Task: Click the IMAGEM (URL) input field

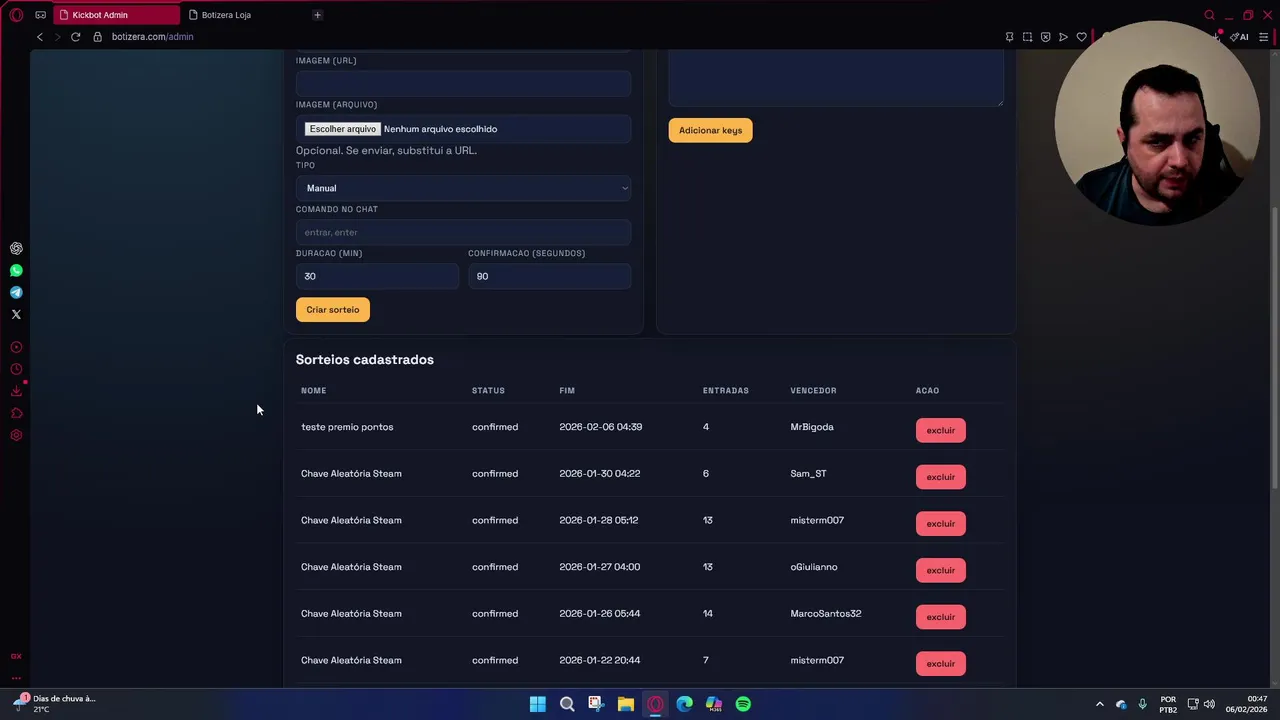Action: pyautogui.click(x=463, y=83)
